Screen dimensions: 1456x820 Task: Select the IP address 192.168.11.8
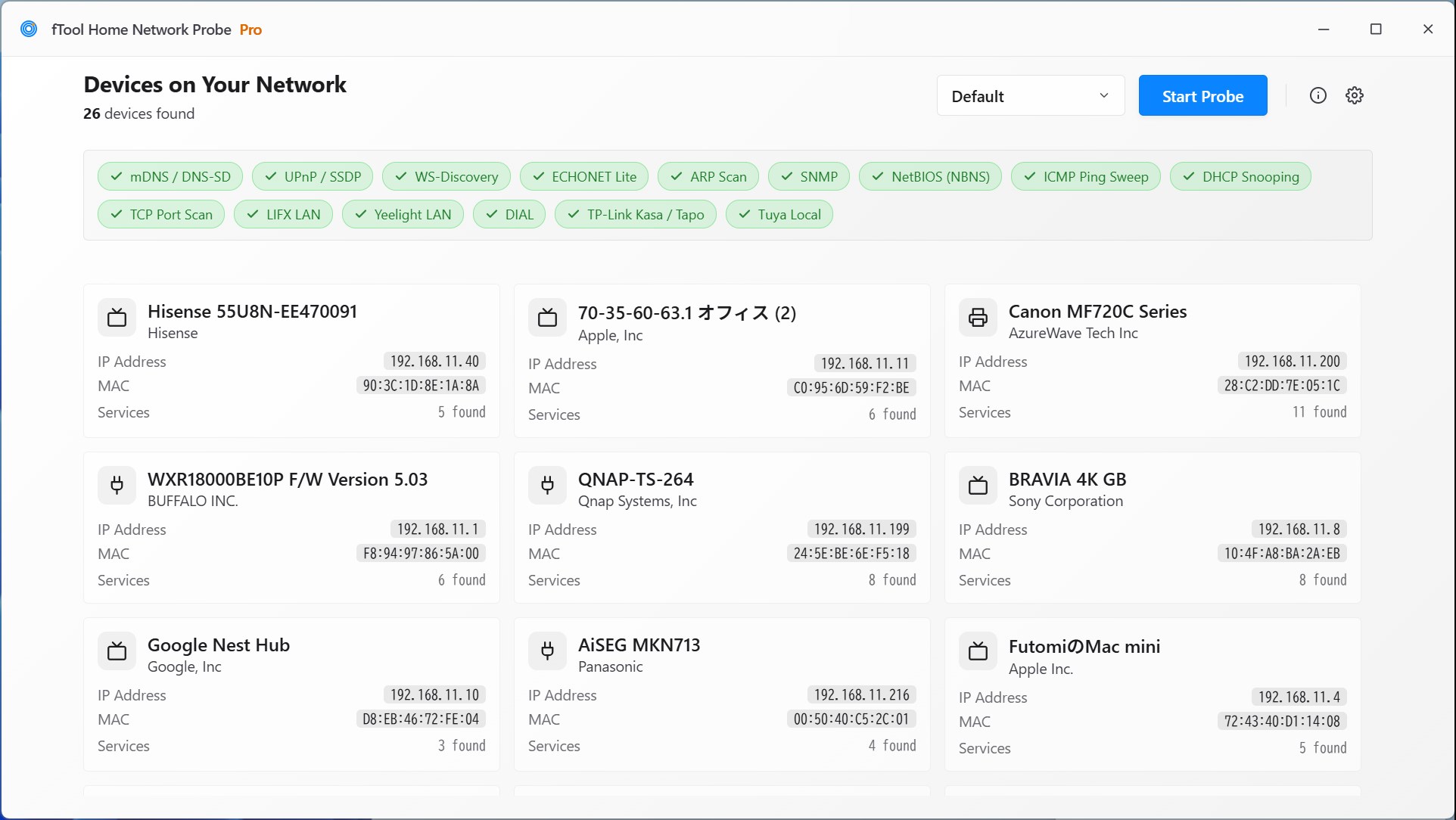1299,529
